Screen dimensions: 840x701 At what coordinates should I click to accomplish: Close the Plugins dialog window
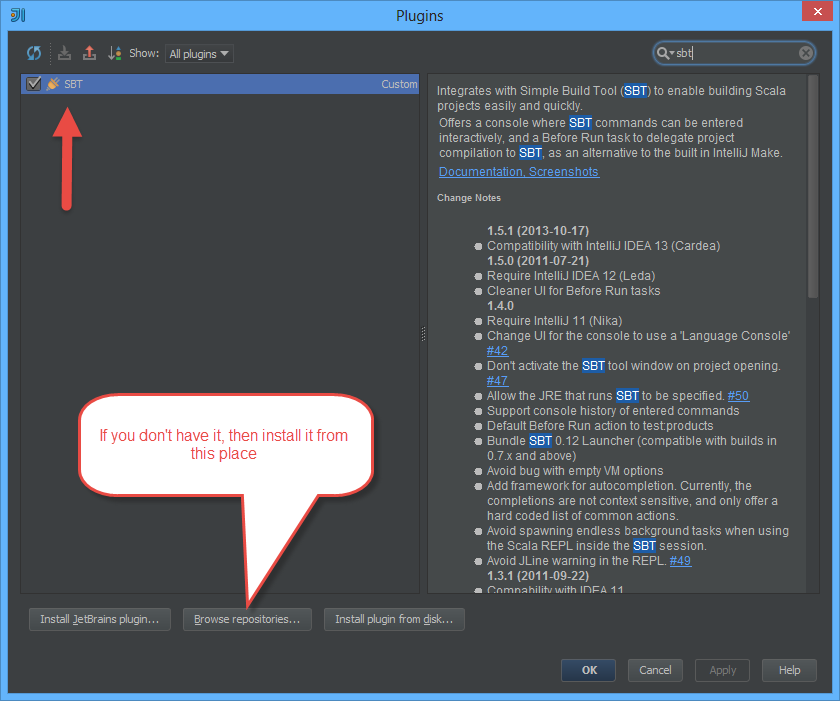pos(818,11)
